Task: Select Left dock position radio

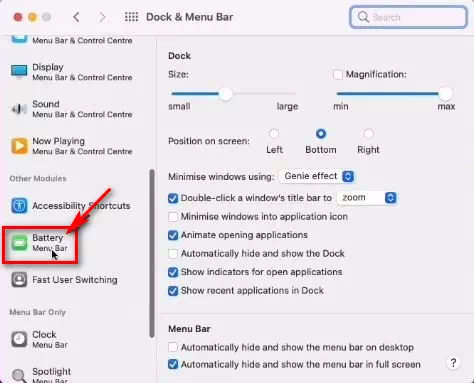Action: pos(274,134)
